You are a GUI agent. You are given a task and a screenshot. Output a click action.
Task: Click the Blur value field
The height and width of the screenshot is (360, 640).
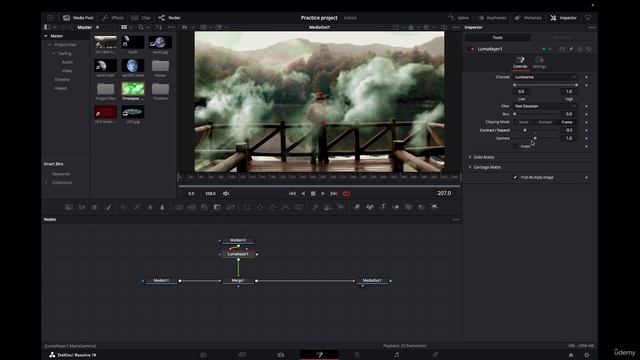coord(569,114)
